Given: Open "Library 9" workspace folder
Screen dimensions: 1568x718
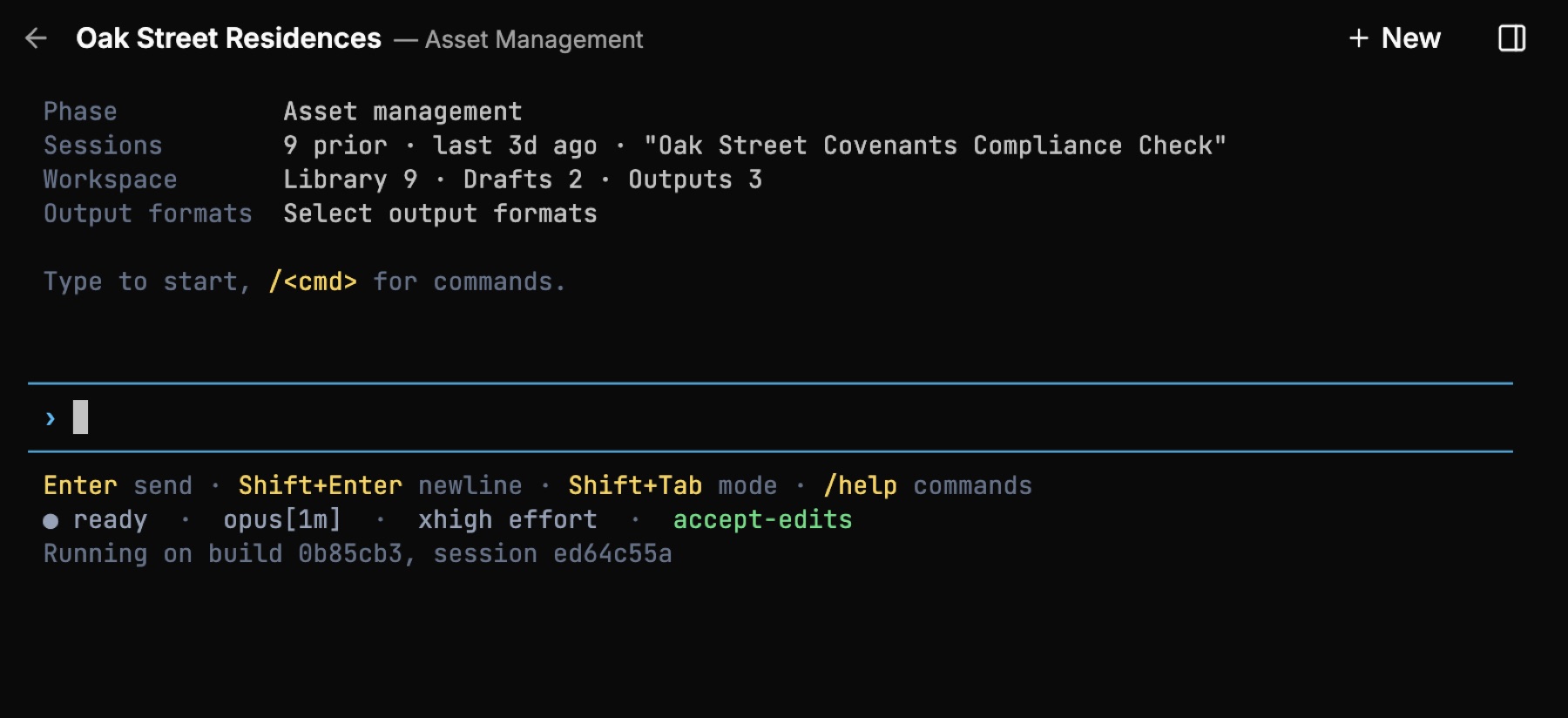Looking at the screenshot, I should (350, 179).
